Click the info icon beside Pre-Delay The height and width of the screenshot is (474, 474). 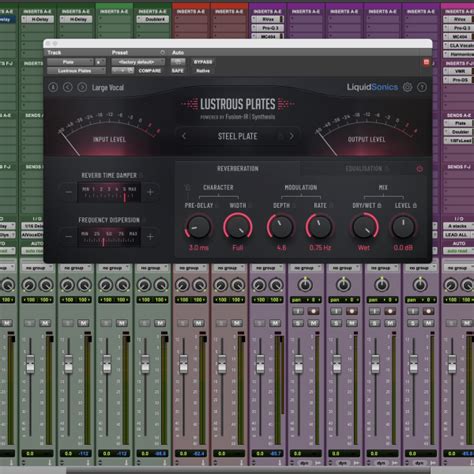(217, 205)
